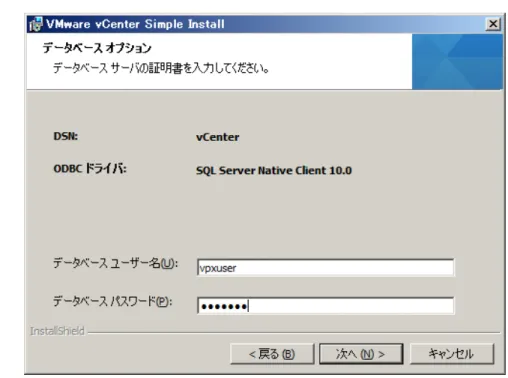Image resolution: width=508 pixels, height=378 pixels.
Task: Click the キャンセル cancel button
Action: (452, 354)
